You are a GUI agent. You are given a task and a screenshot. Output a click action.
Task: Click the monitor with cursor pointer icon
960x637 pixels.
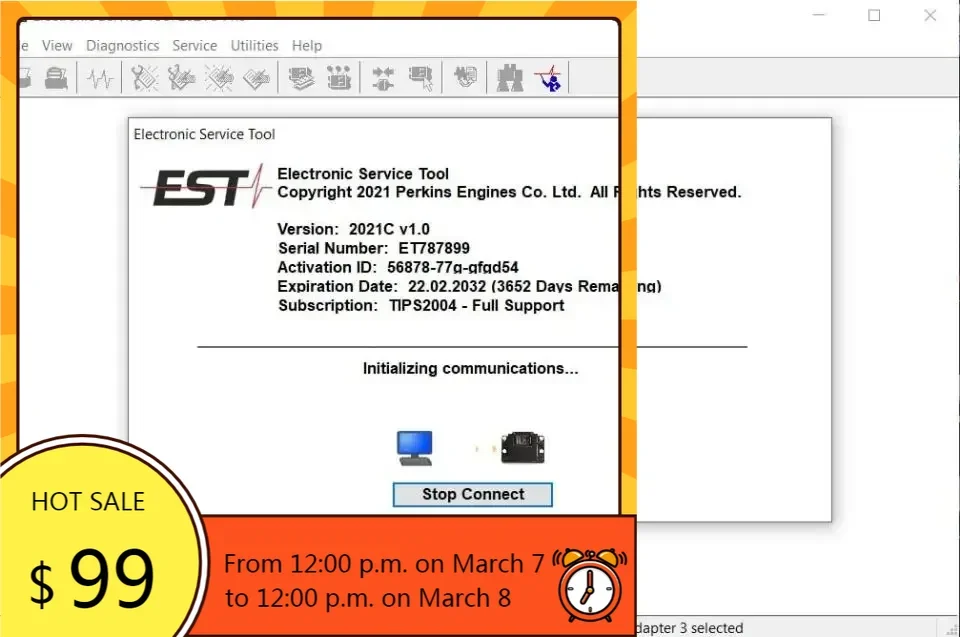click(x=421, y=78)
